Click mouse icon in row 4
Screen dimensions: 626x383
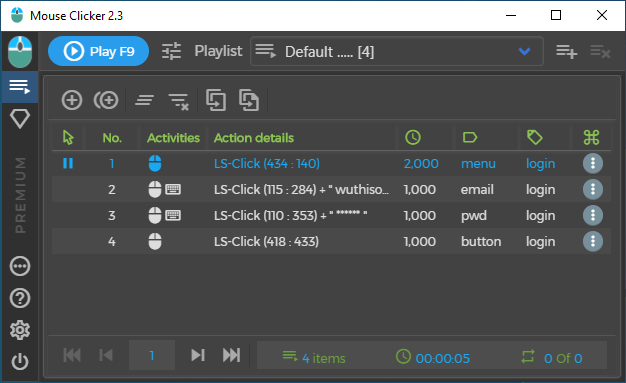[155, 241]
